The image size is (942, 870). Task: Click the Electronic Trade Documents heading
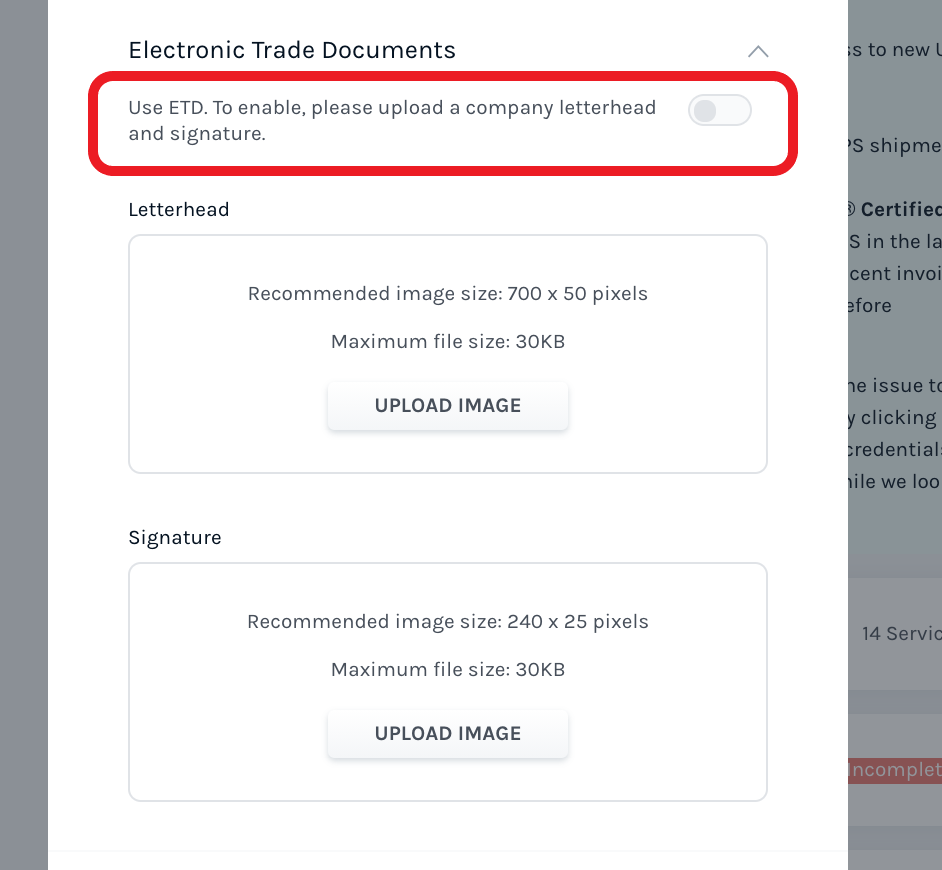[x=291, y=50]
